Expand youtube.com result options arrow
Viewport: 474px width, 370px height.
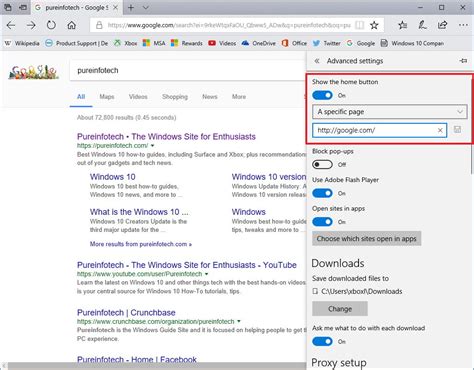[x=207, y=274]
